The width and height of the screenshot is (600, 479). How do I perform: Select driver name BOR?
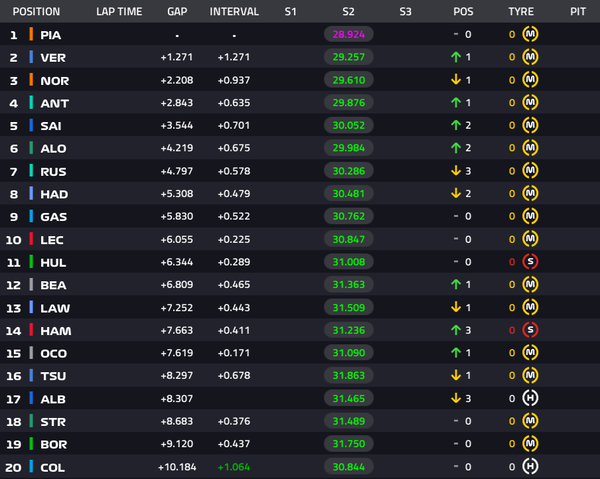point(54,445)
